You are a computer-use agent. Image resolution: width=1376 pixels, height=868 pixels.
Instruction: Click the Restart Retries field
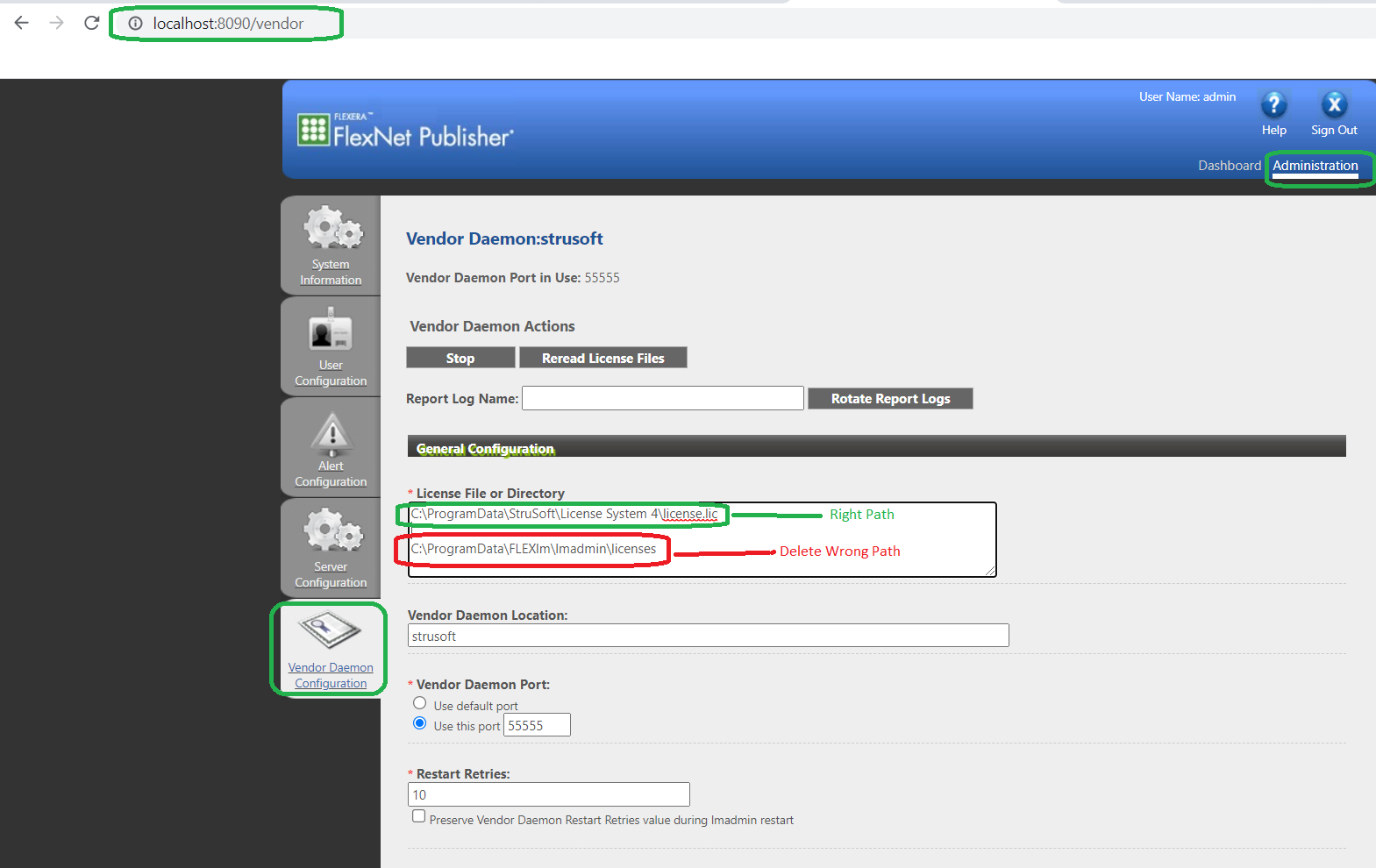tap(549, 794)
